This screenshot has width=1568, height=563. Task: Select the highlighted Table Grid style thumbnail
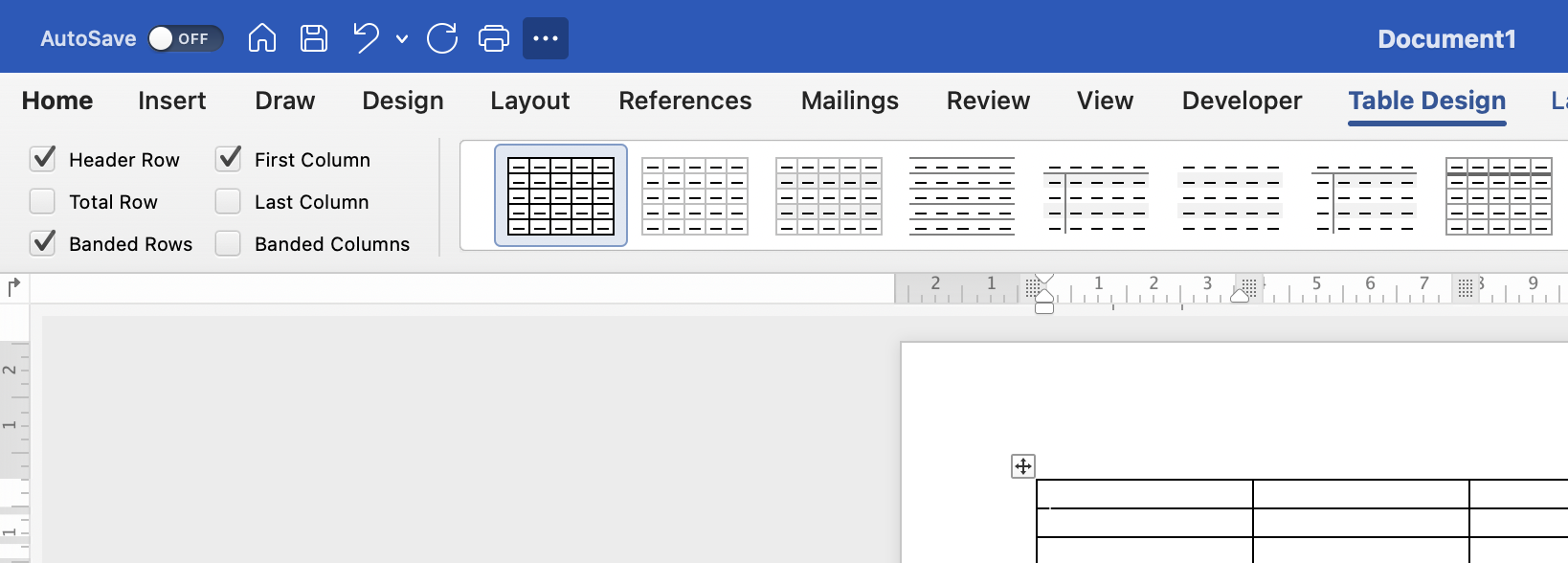(x=561, y=195)
